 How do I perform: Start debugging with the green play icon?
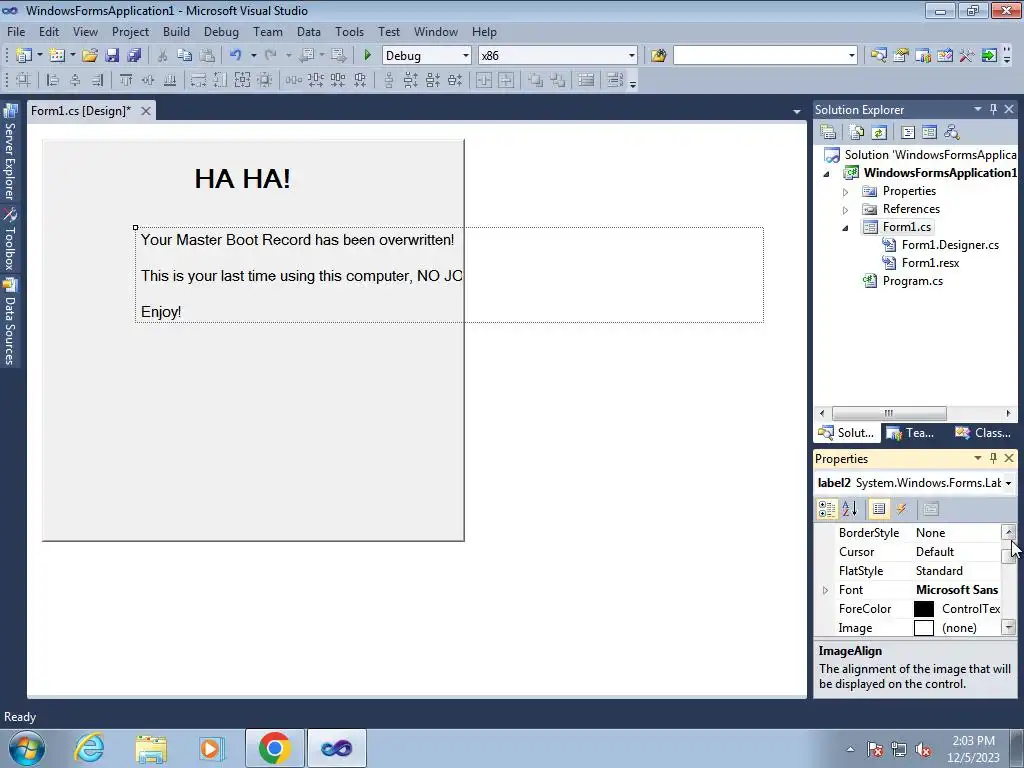367,56
